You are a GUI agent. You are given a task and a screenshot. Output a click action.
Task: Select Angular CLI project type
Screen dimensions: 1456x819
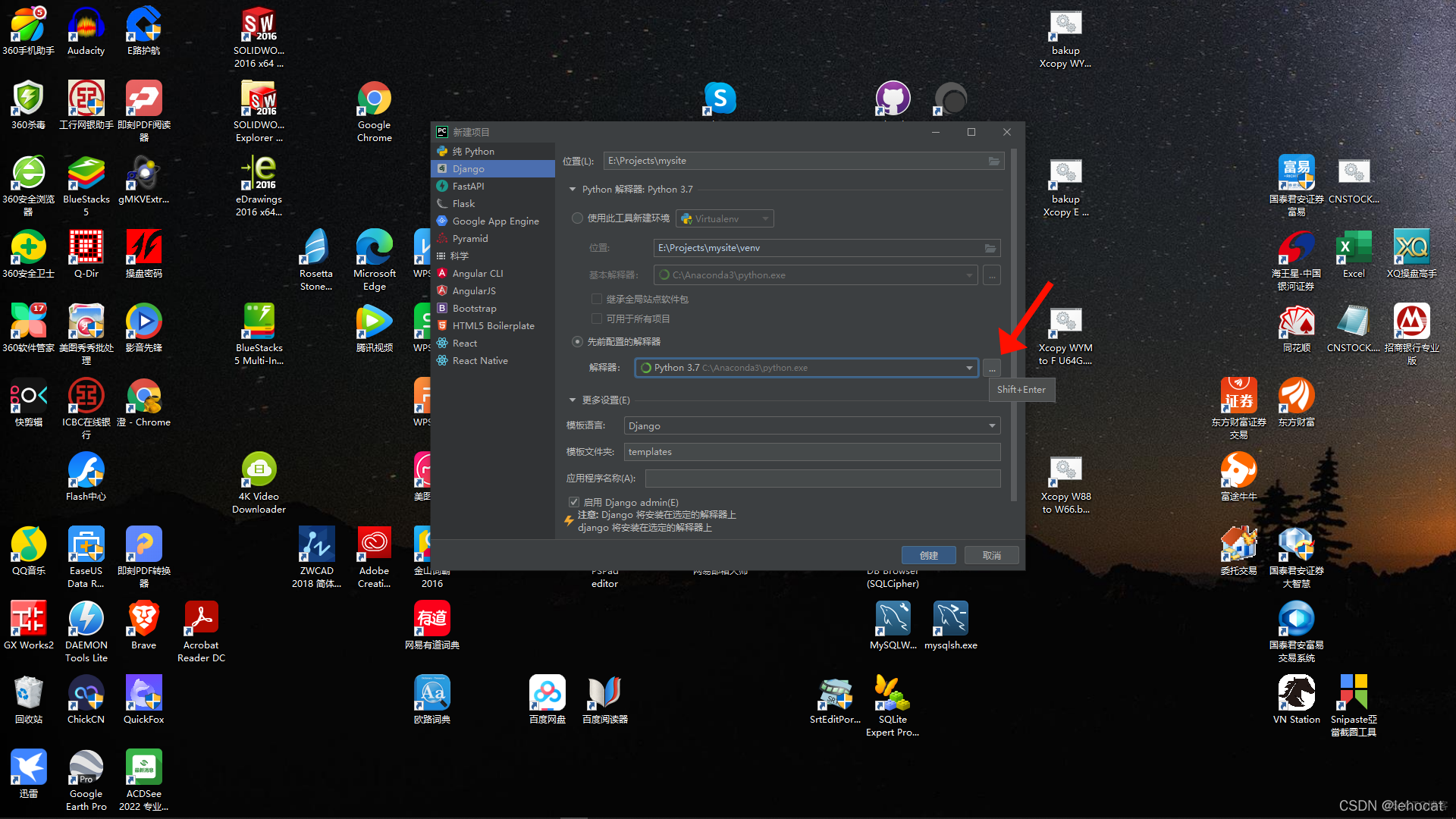pyautogui.click(x=478, y=273)
